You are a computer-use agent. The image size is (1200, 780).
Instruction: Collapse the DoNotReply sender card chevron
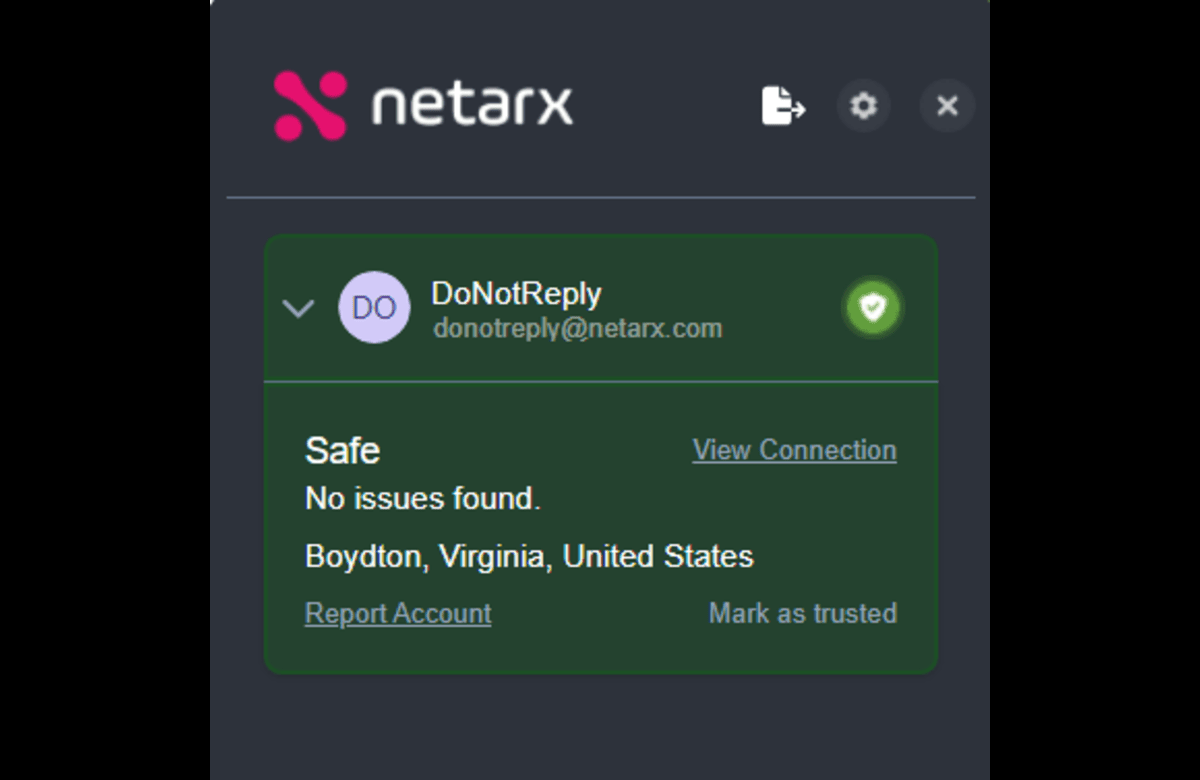(x=298, y=308)
